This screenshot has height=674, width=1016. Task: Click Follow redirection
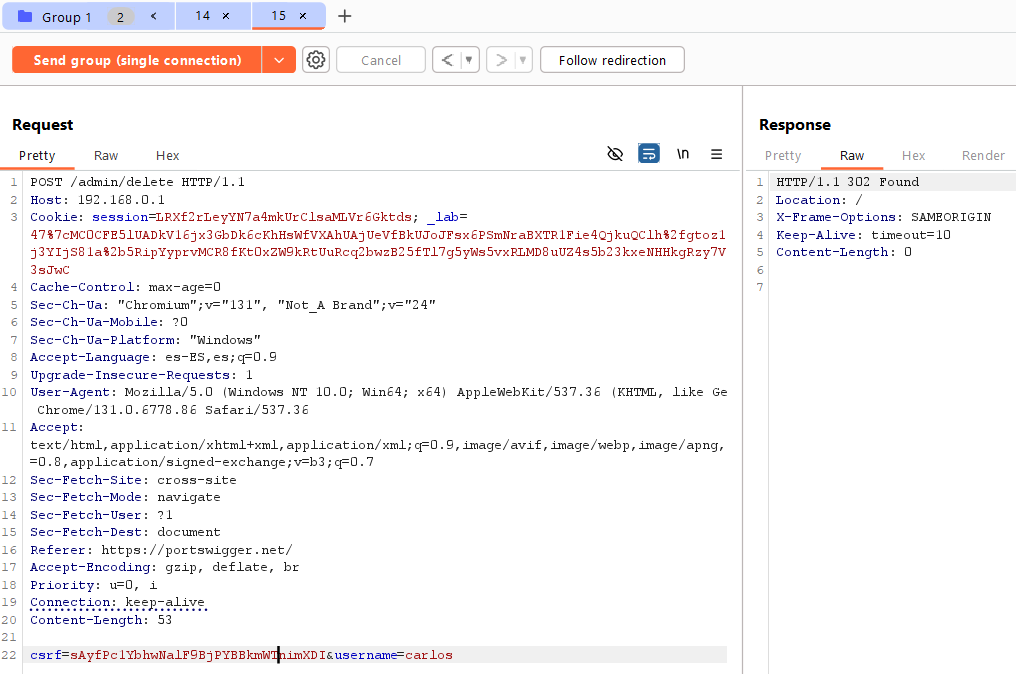click(x=612, y=60)
